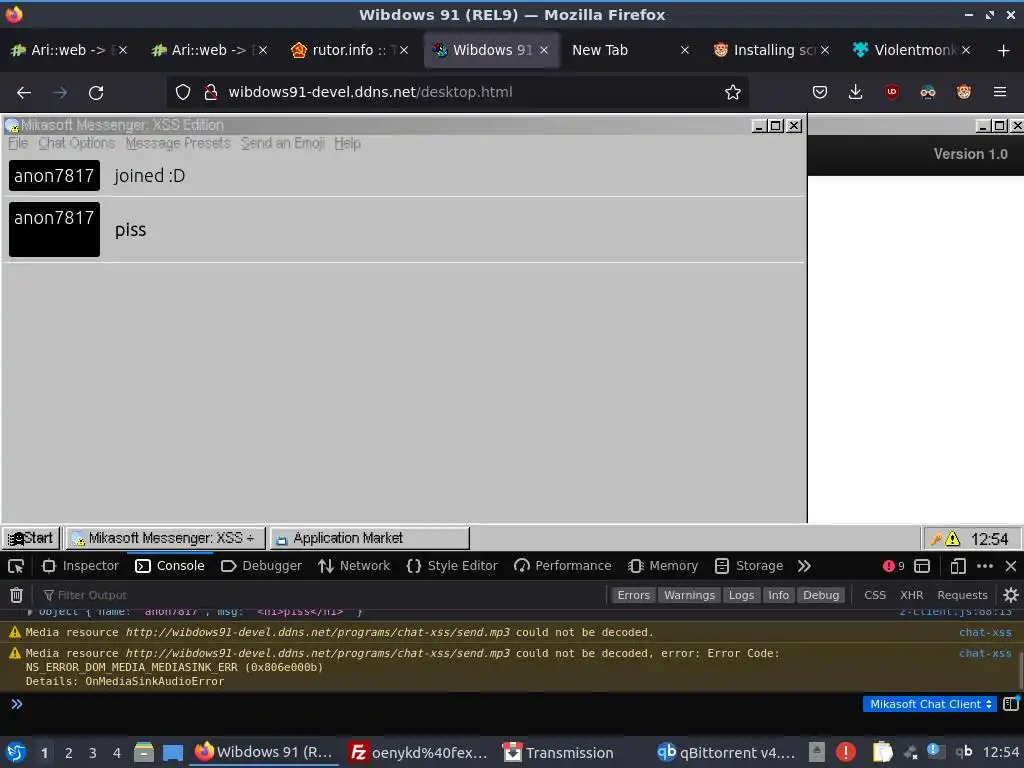1024x768 pixels.
Task: Open the Storage devtools tab
Action: [x=748, y=566]
